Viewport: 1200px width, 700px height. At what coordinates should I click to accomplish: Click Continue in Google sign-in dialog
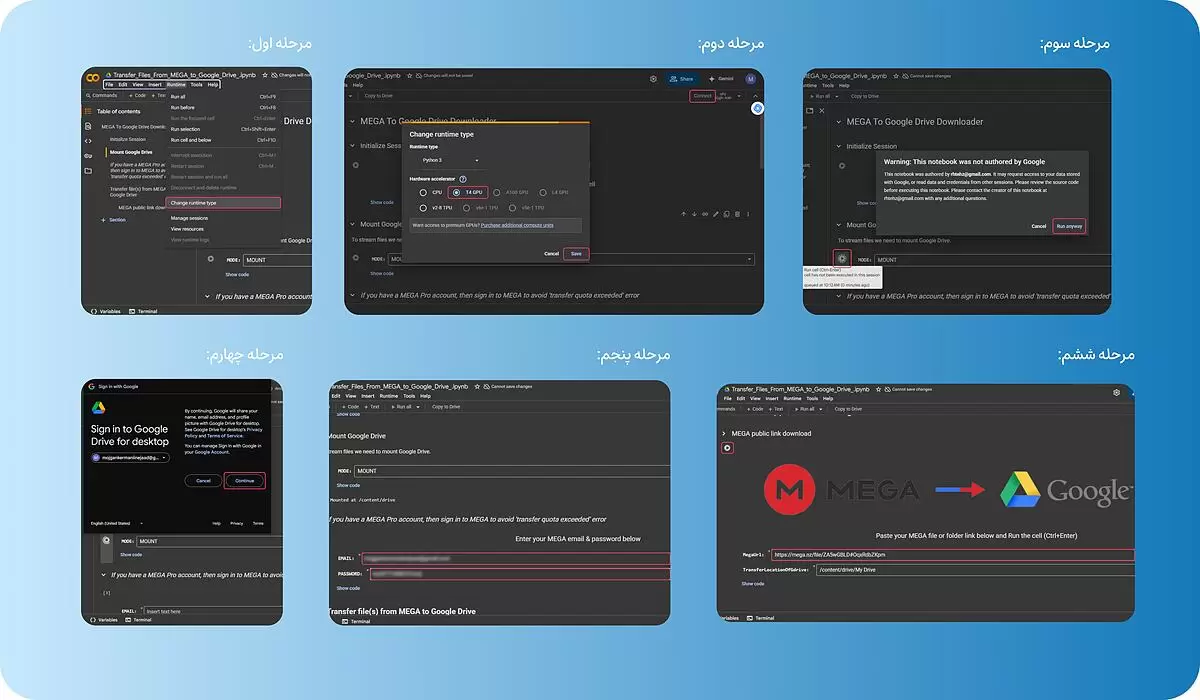coord(245,481)
